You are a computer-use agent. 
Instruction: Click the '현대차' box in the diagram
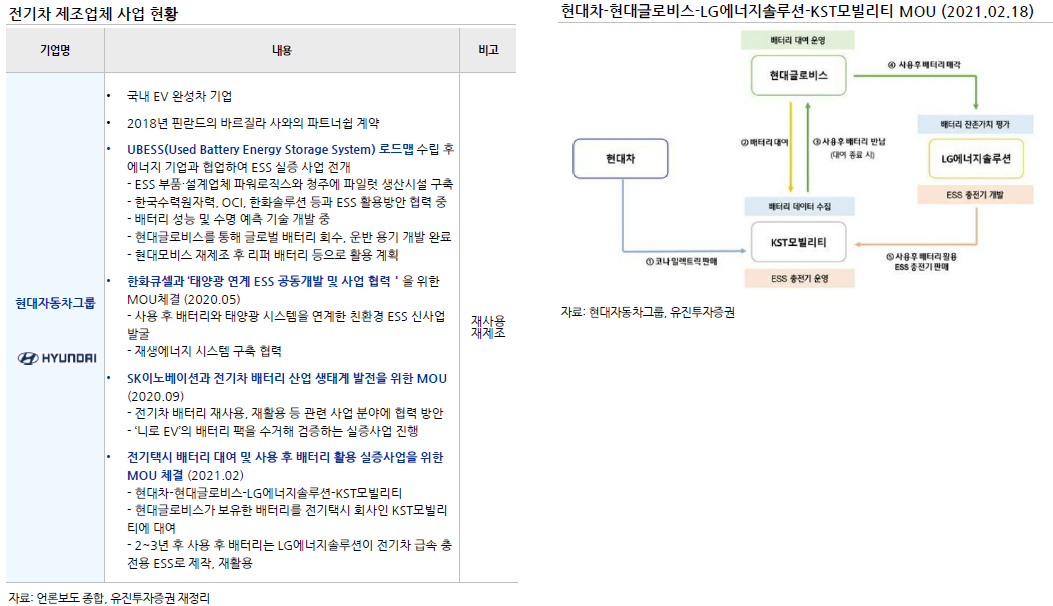(x=620, y=159)
